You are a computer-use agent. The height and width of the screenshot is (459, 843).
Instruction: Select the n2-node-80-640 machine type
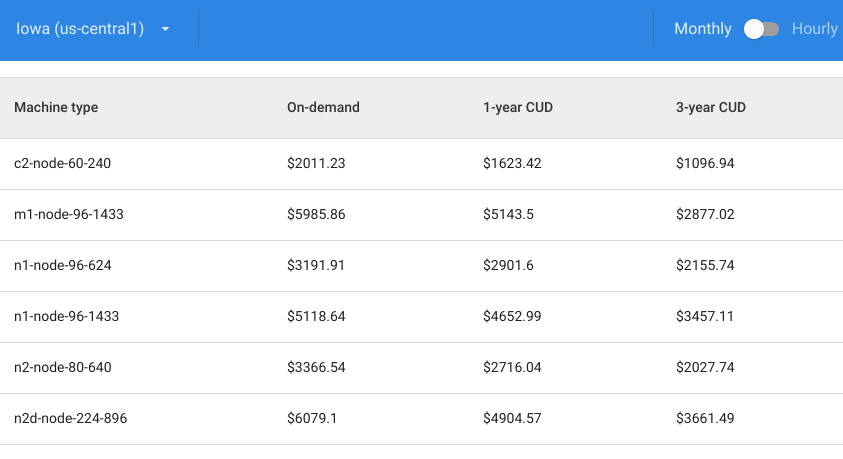click(63, 367)
